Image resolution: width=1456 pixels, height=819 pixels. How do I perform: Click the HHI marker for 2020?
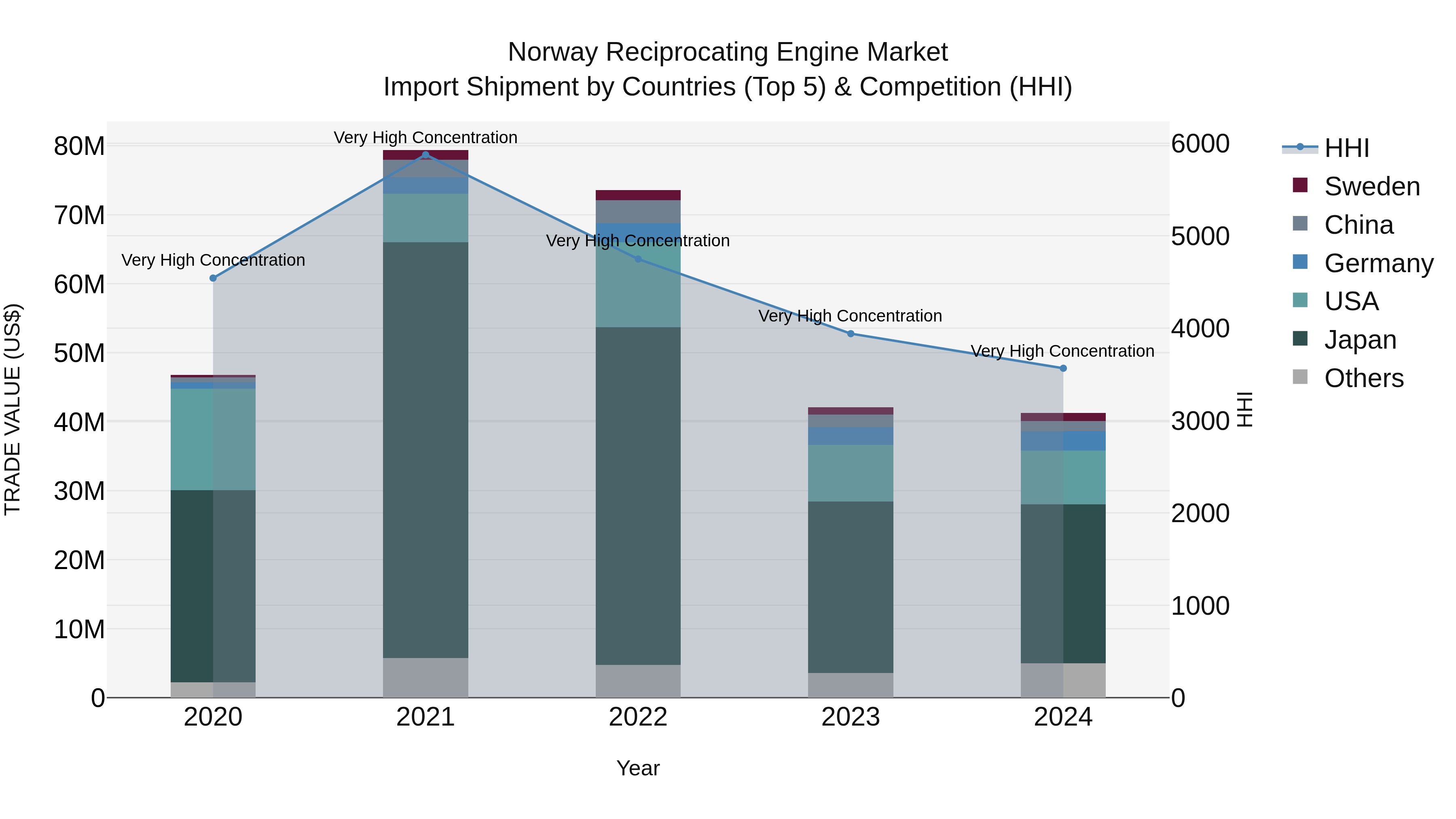(213, 278)
